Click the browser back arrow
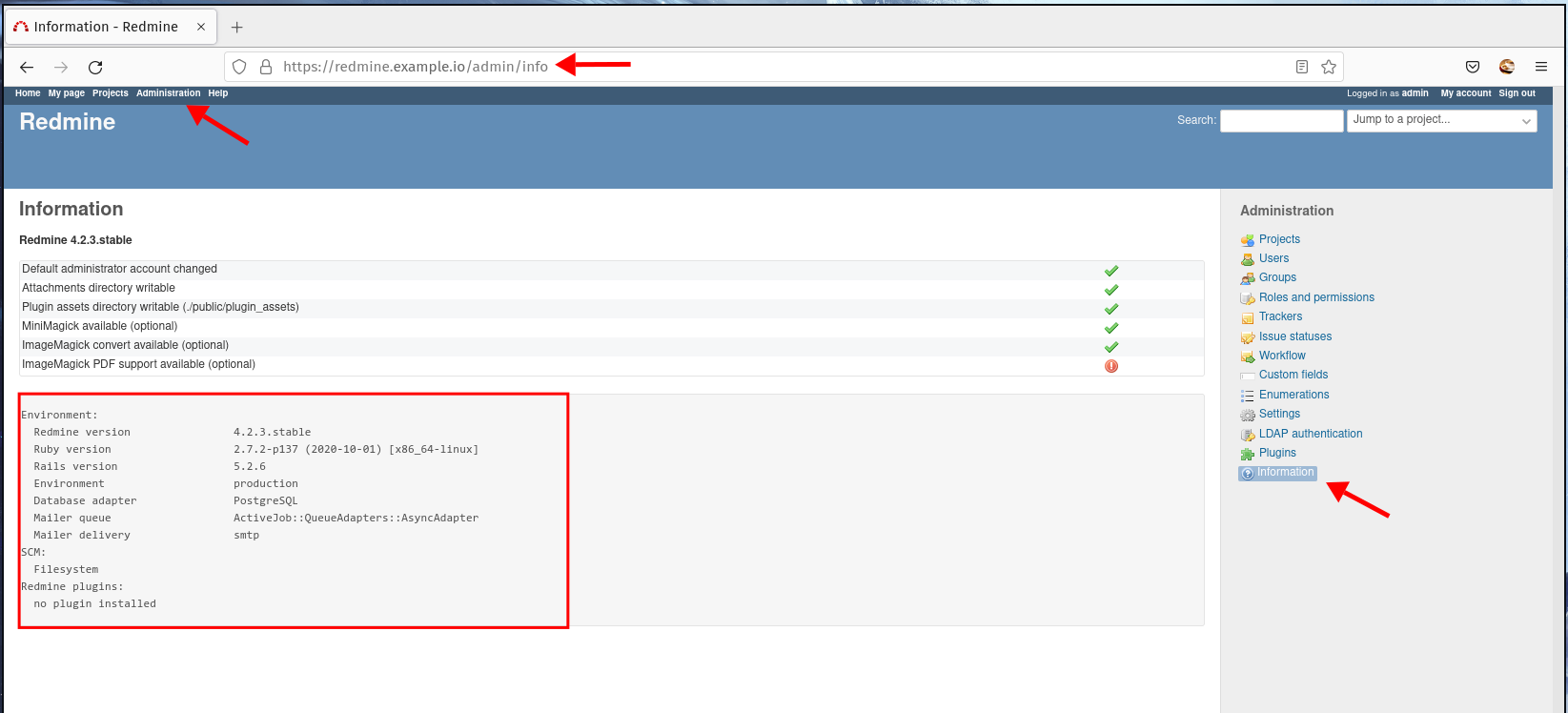 27,67
